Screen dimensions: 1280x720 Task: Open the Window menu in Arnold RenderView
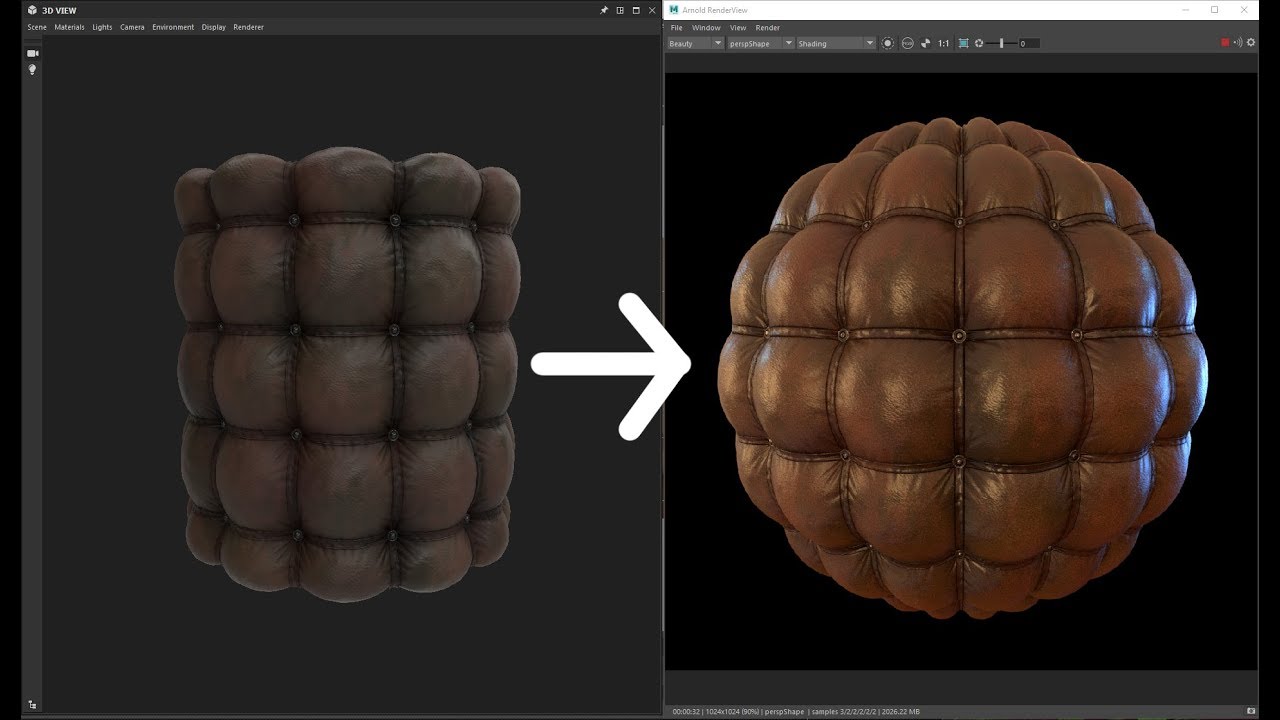click(706, 28)
